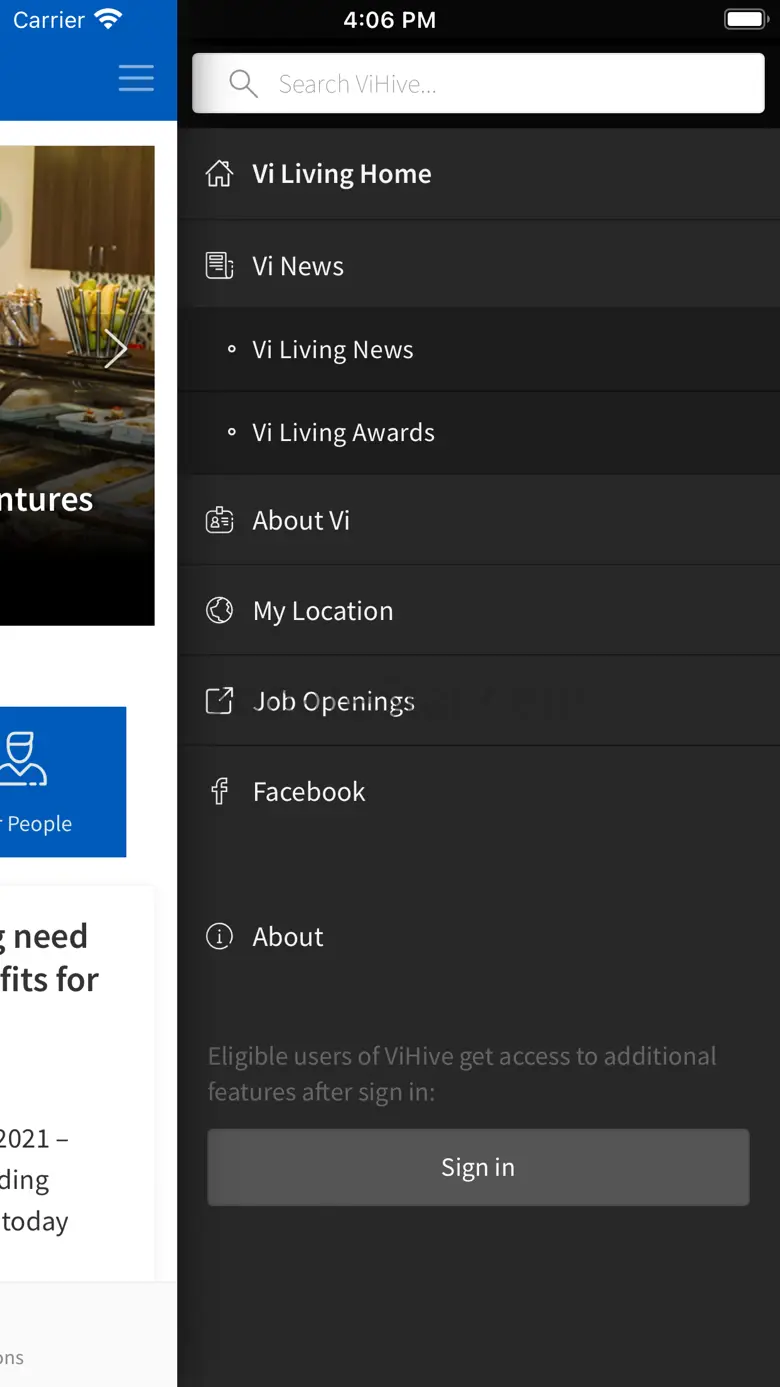Open the news article card headline
The height and width of the screenshot is (1387, 780).
[49, 958]
